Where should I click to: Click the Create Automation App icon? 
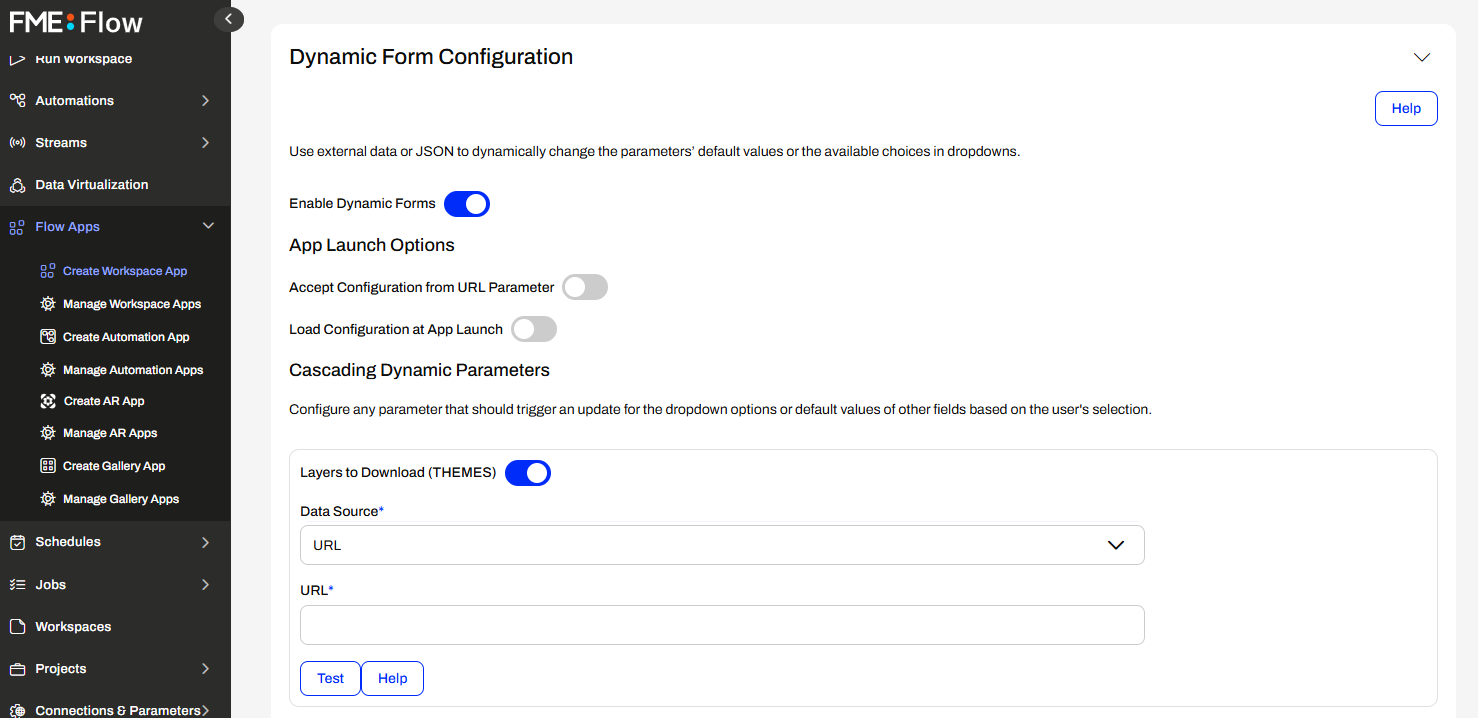(47, 337)
